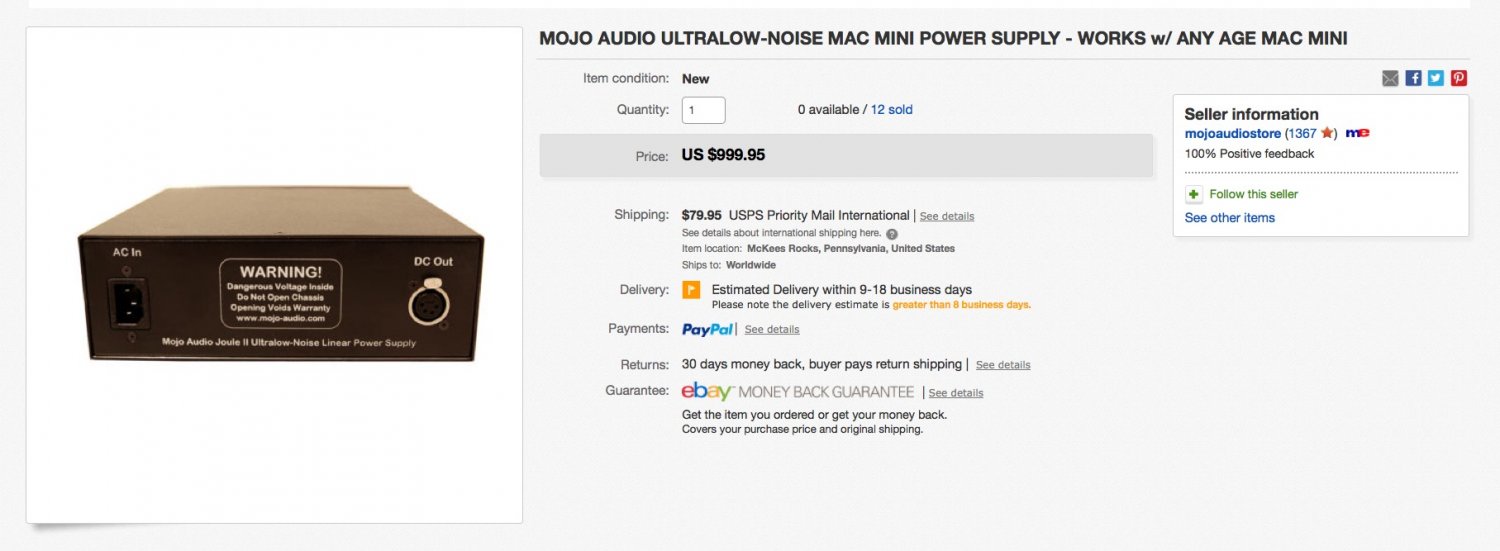Click the seller's 'me' page icon

1357,133
